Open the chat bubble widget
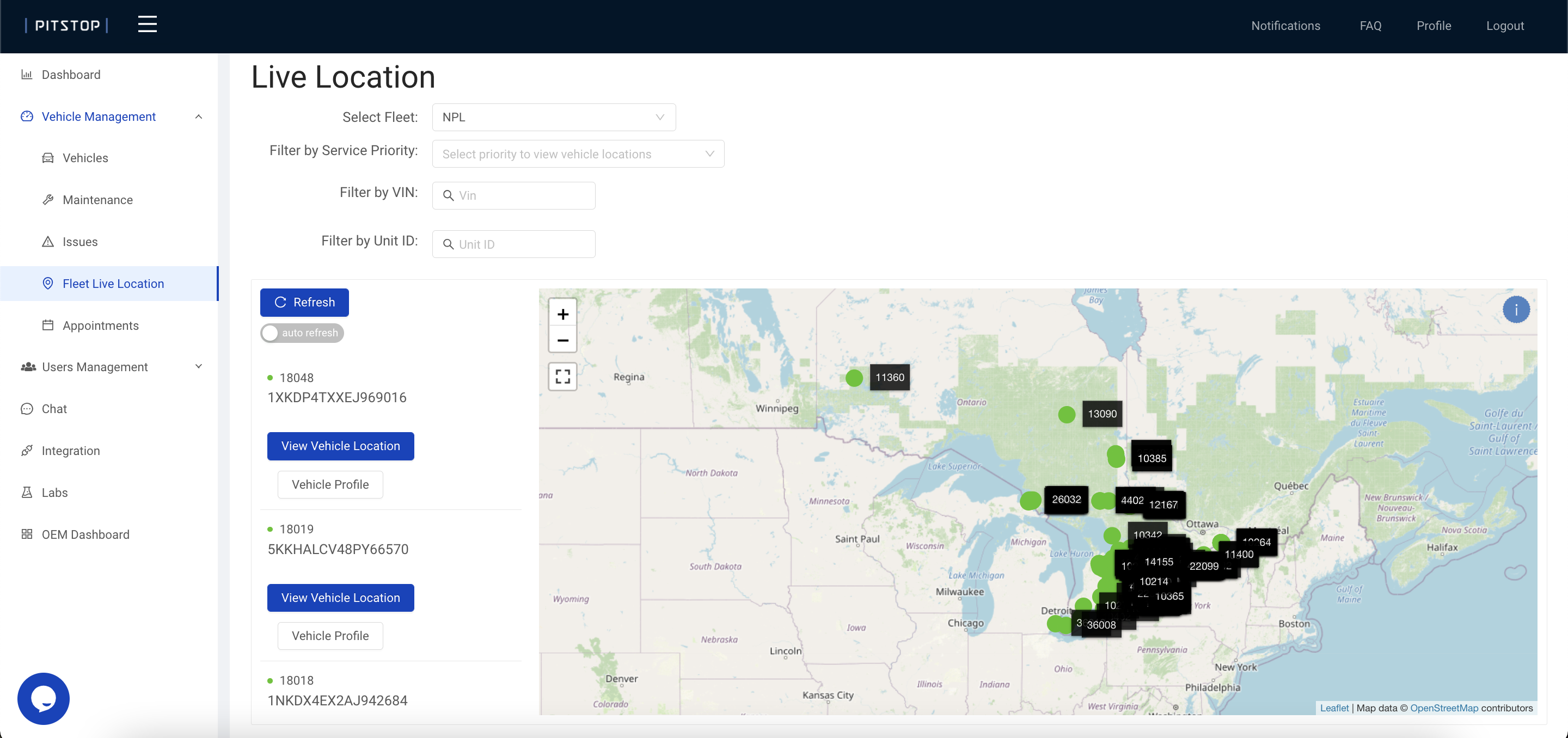This screenshot has width=1568, height=738. (x=43, y=698)
